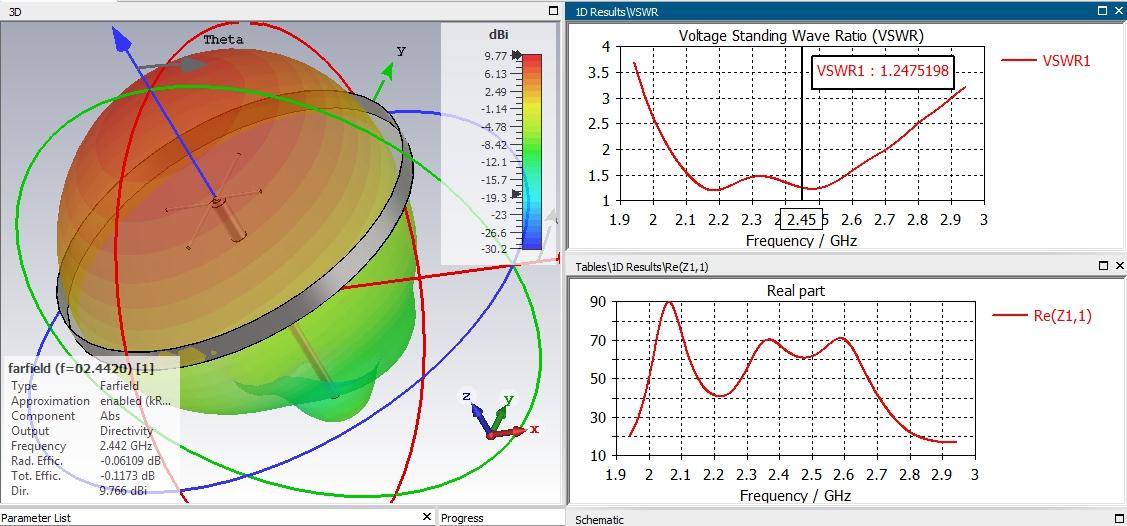Screen dimensions: 1127x526
Task: Click the 9.766 dBi directivity value
Action: [123, 492]
